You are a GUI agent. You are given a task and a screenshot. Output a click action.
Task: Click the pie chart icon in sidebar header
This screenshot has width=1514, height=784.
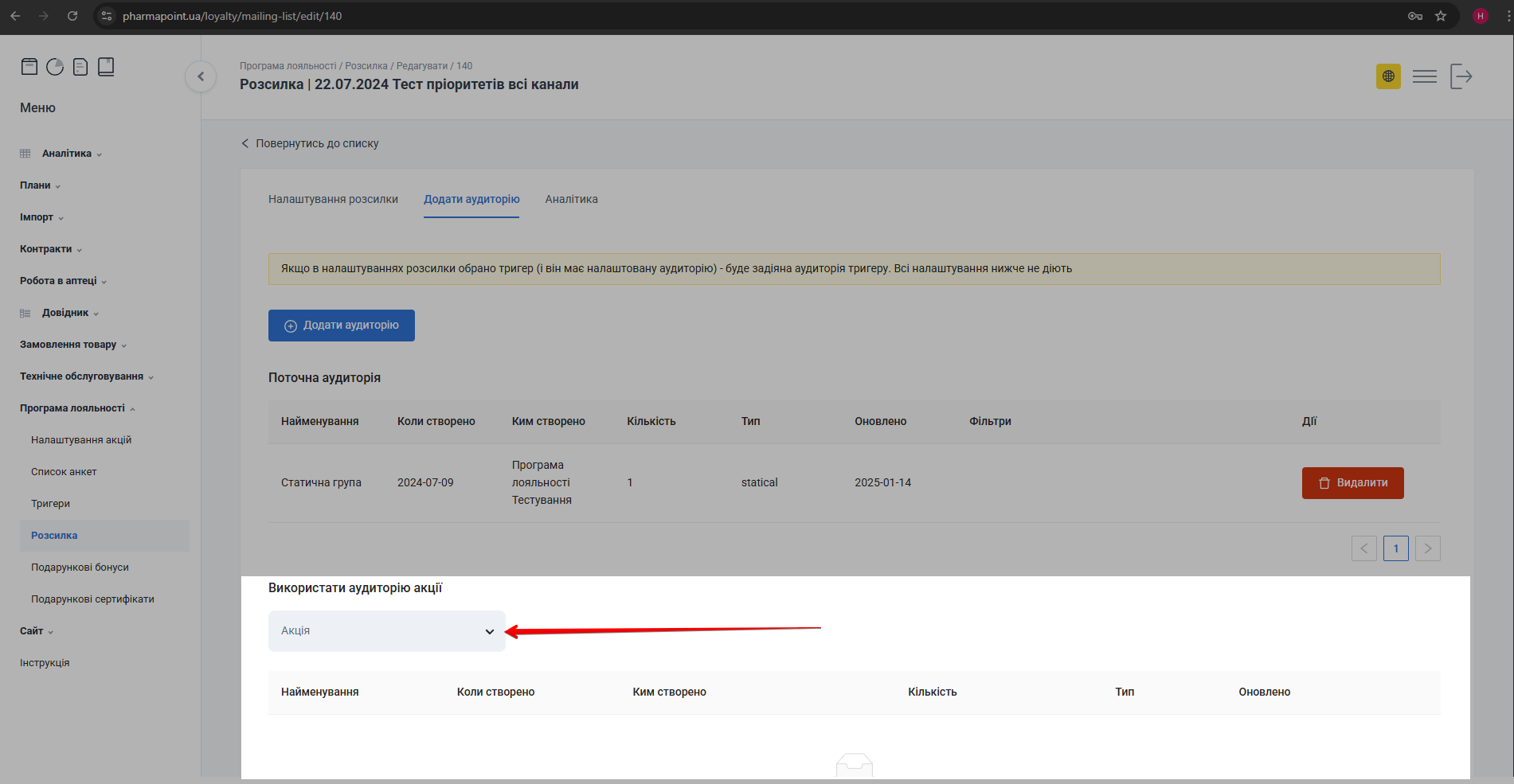click(55, 67)
